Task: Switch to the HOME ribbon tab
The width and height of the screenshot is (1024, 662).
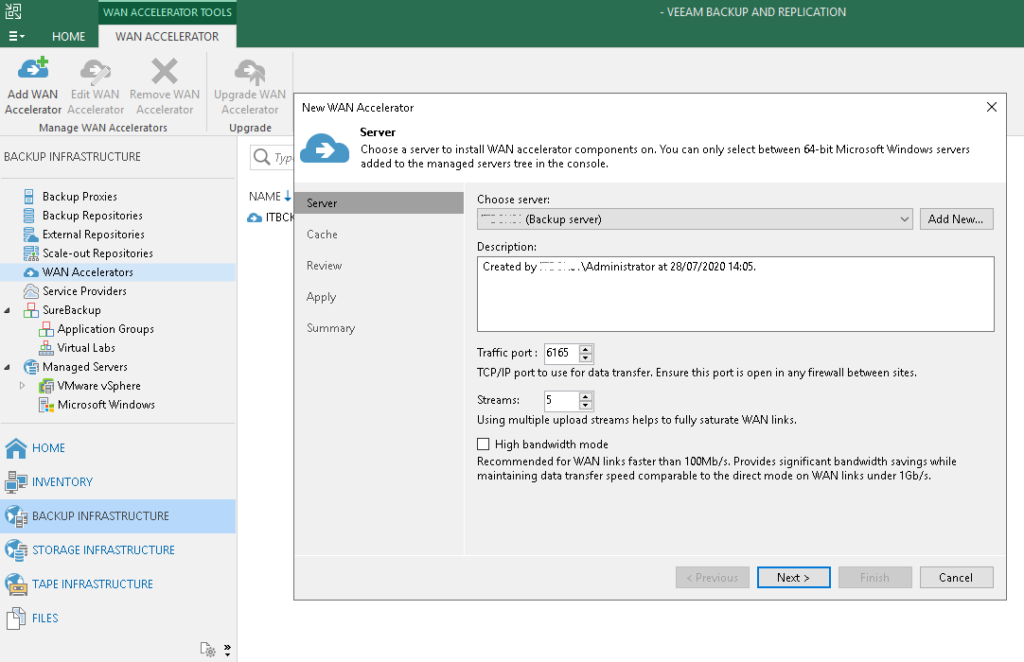Action: (x=69, y=36)
